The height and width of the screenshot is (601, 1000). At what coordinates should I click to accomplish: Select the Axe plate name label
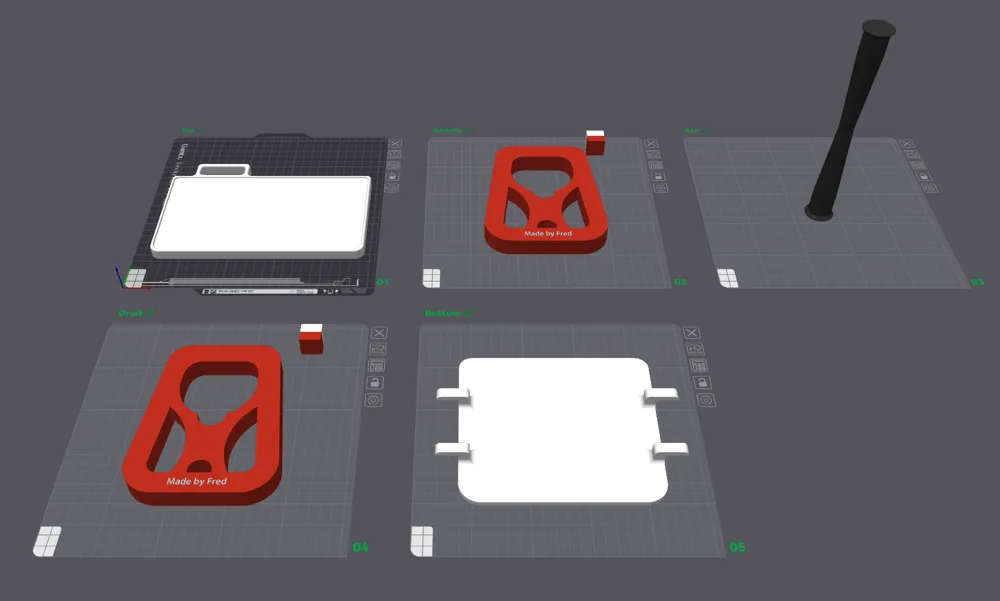[691, 131]
